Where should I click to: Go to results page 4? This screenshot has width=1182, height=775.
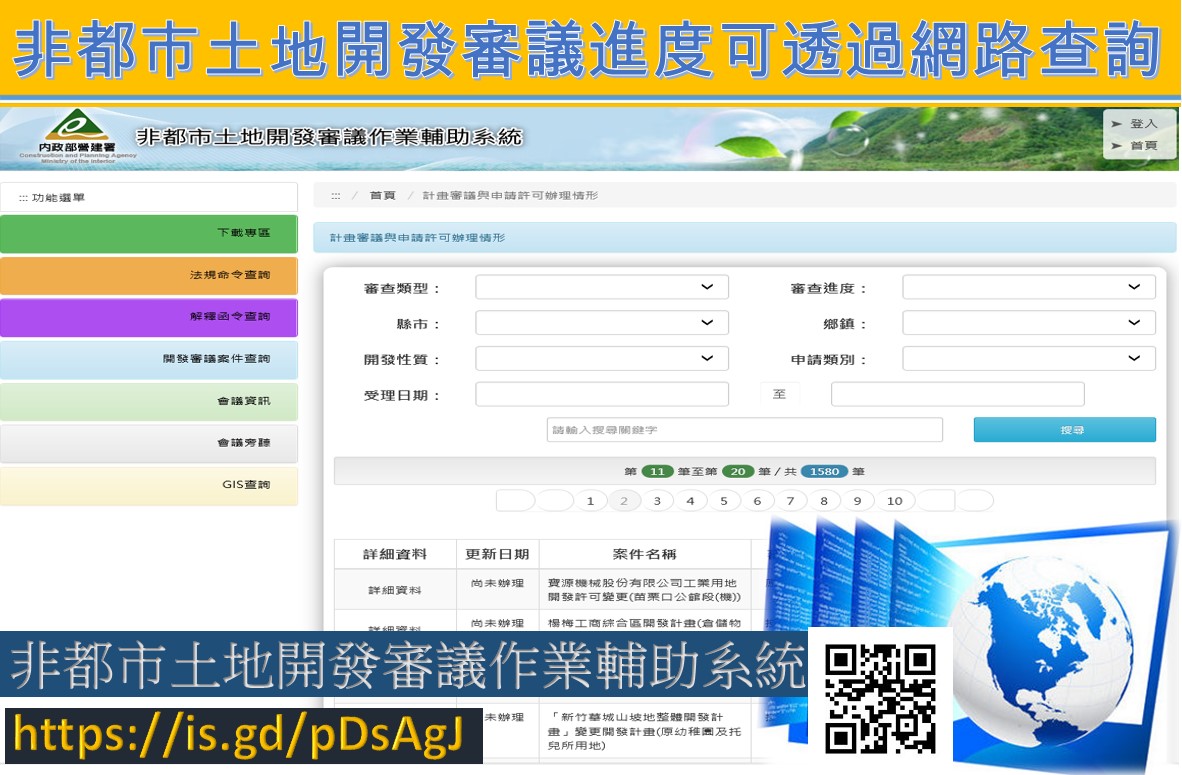(691, 501)
